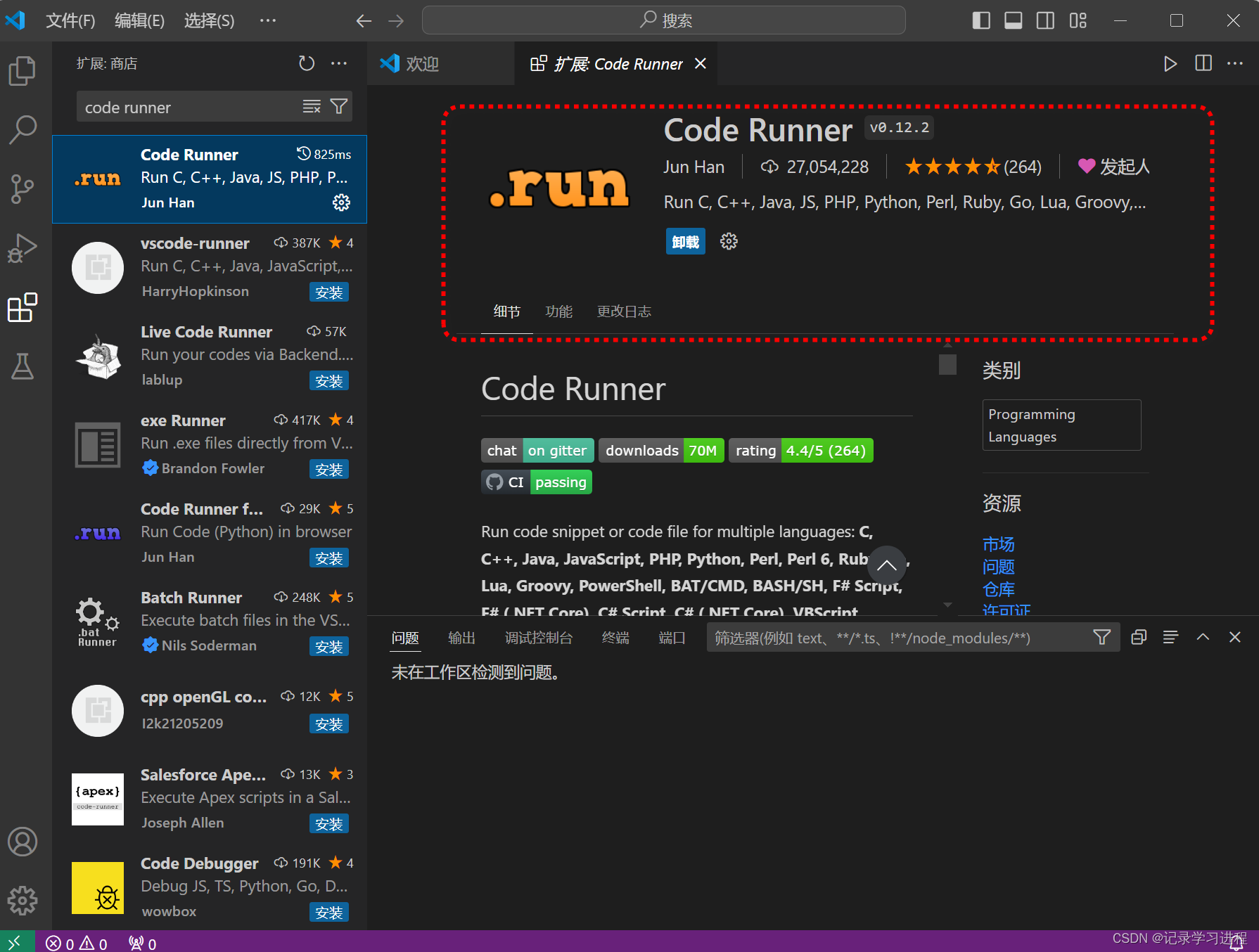
Task: Toggle bottom panel visibility
Action: click(1014, 21)
